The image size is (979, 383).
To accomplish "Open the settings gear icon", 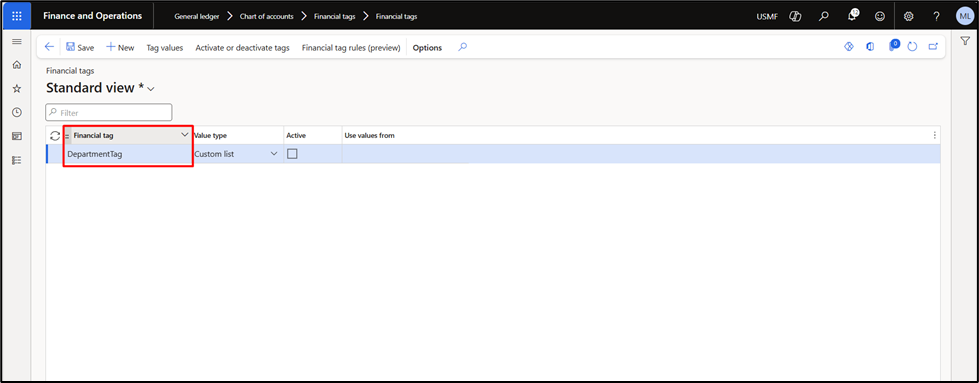I will (908, 16).
